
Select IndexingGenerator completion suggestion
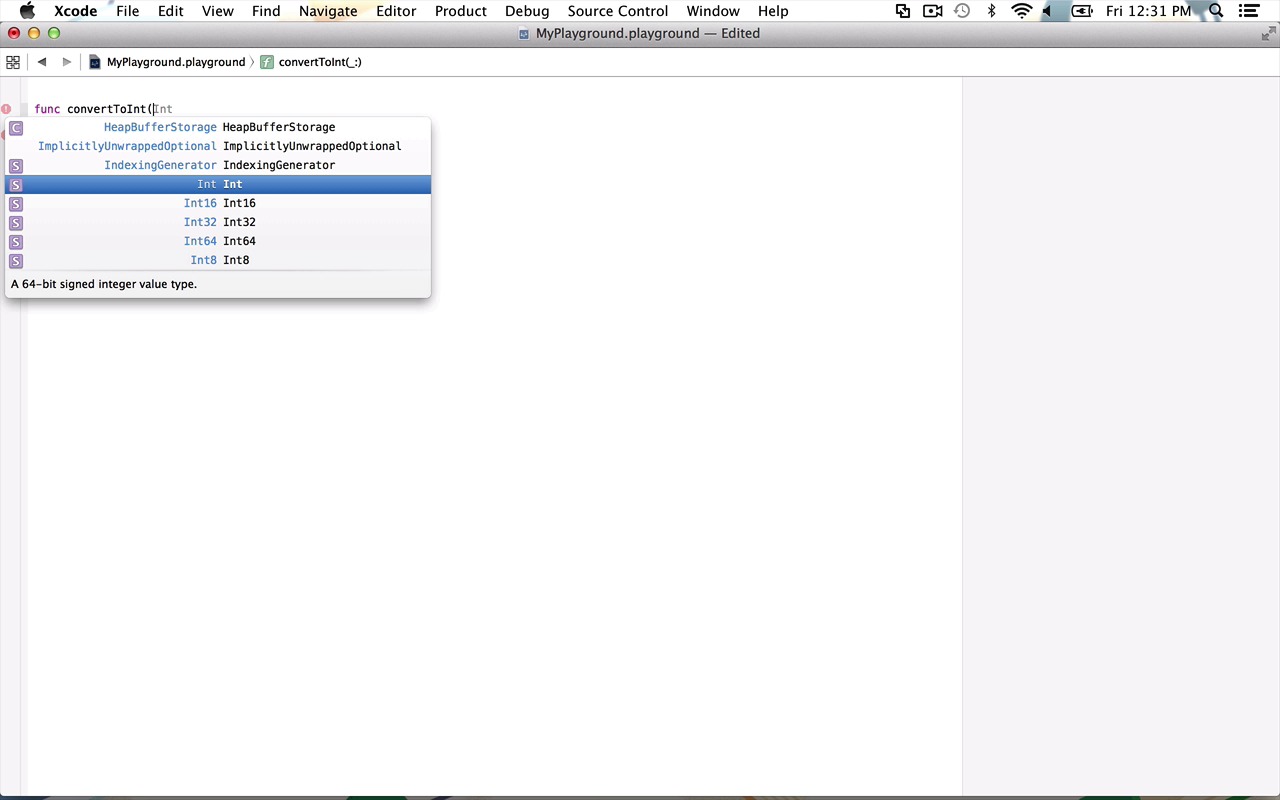pos(218,166)
